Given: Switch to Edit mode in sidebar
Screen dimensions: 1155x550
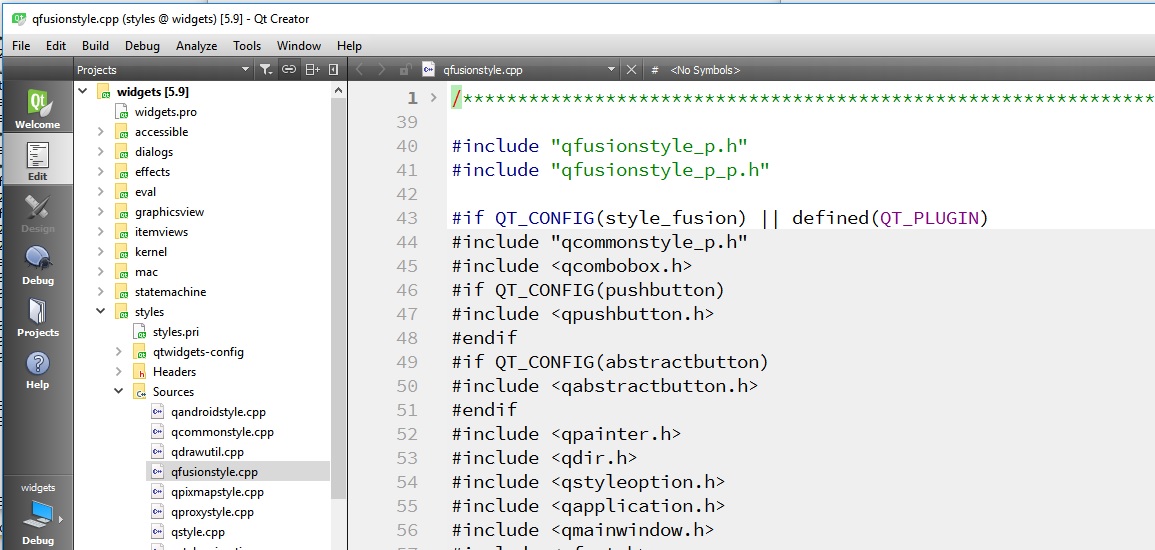Looking at the screenshot, I should [37, 160].
